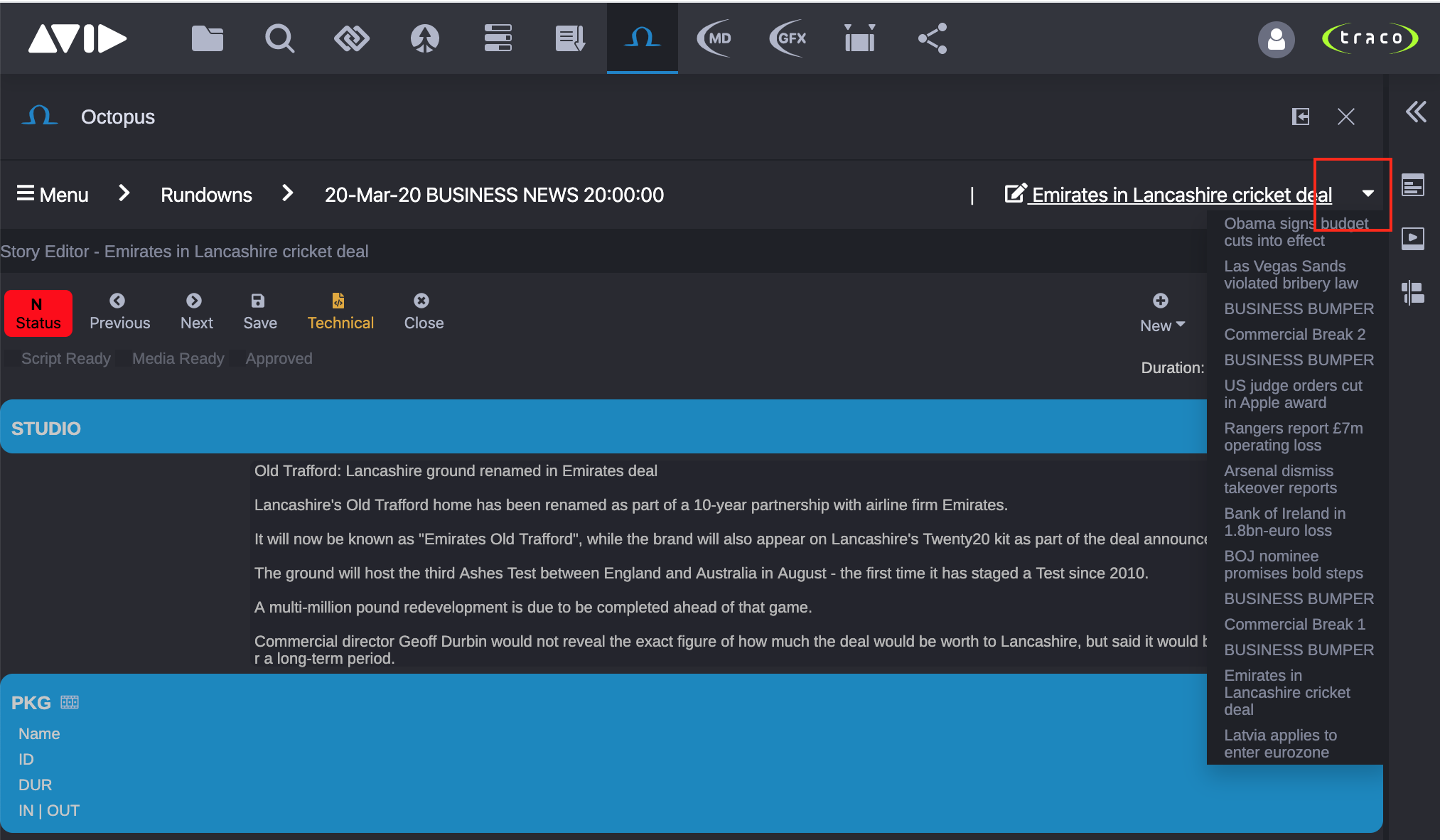Go to the Next story
1440x840 pixels.
(195, 311)
